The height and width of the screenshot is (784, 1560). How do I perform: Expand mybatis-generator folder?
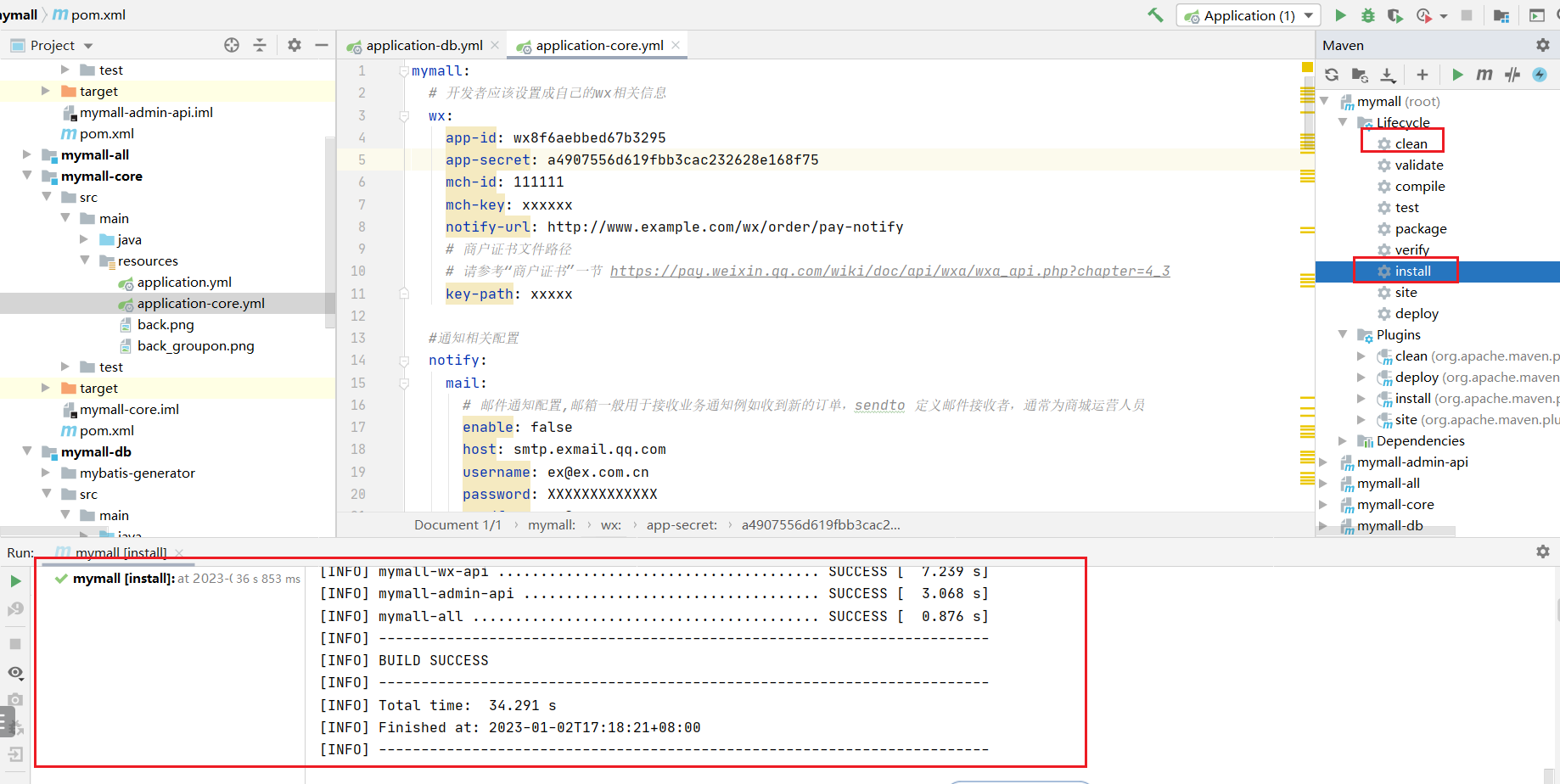[46, 473]
